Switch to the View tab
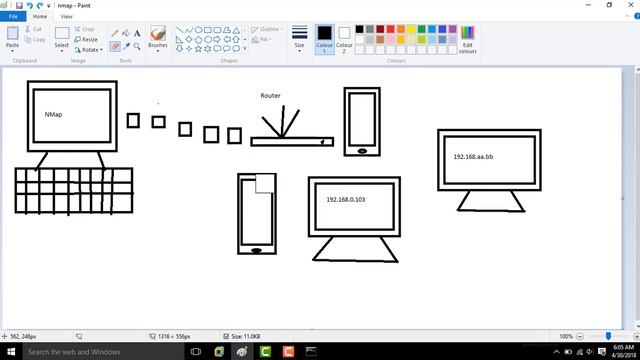Image resolution: width=640 pixels, height=360 pixels. 66,16
